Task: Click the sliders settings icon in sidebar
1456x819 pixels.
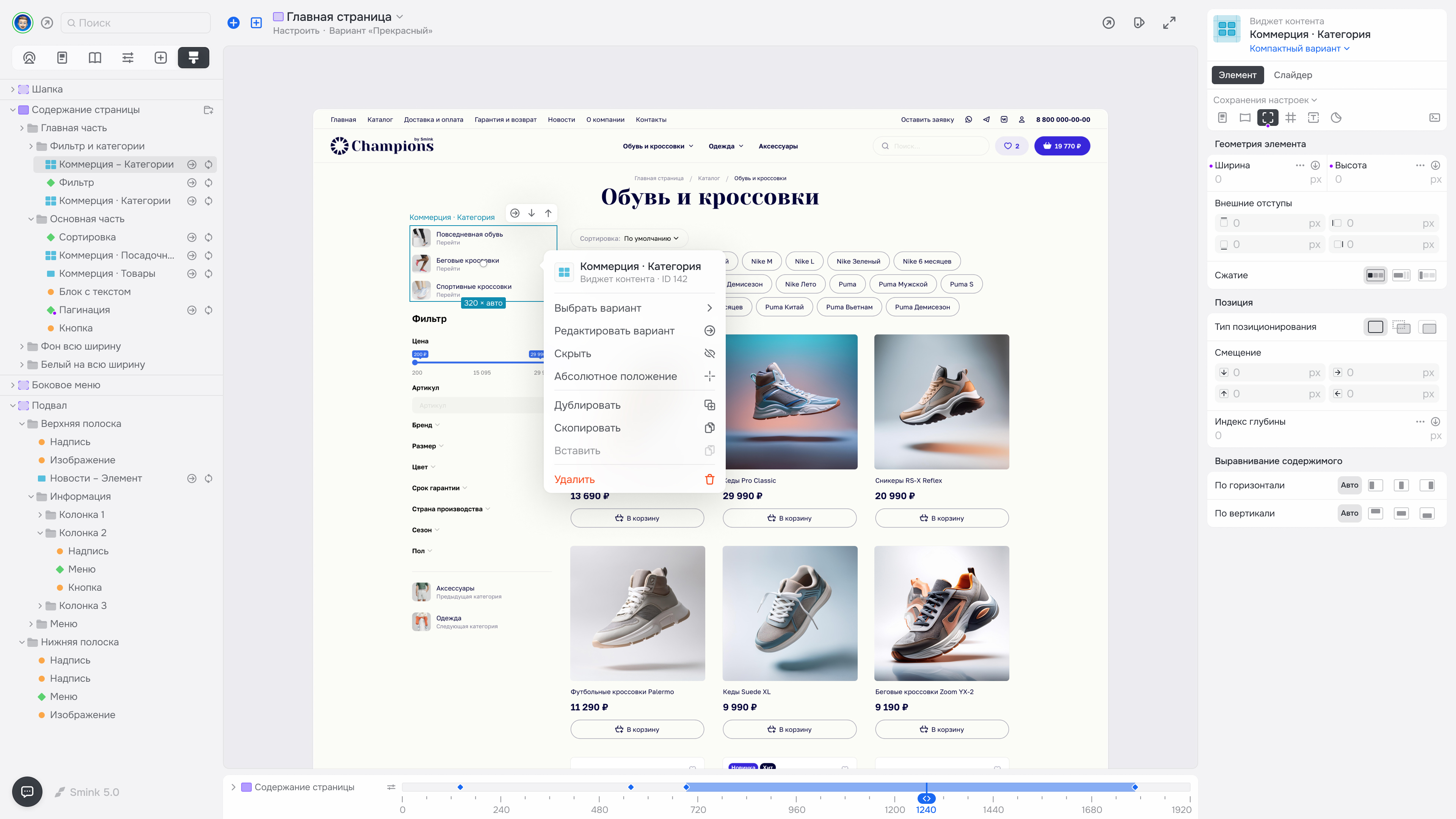Action: click(128, 58)
